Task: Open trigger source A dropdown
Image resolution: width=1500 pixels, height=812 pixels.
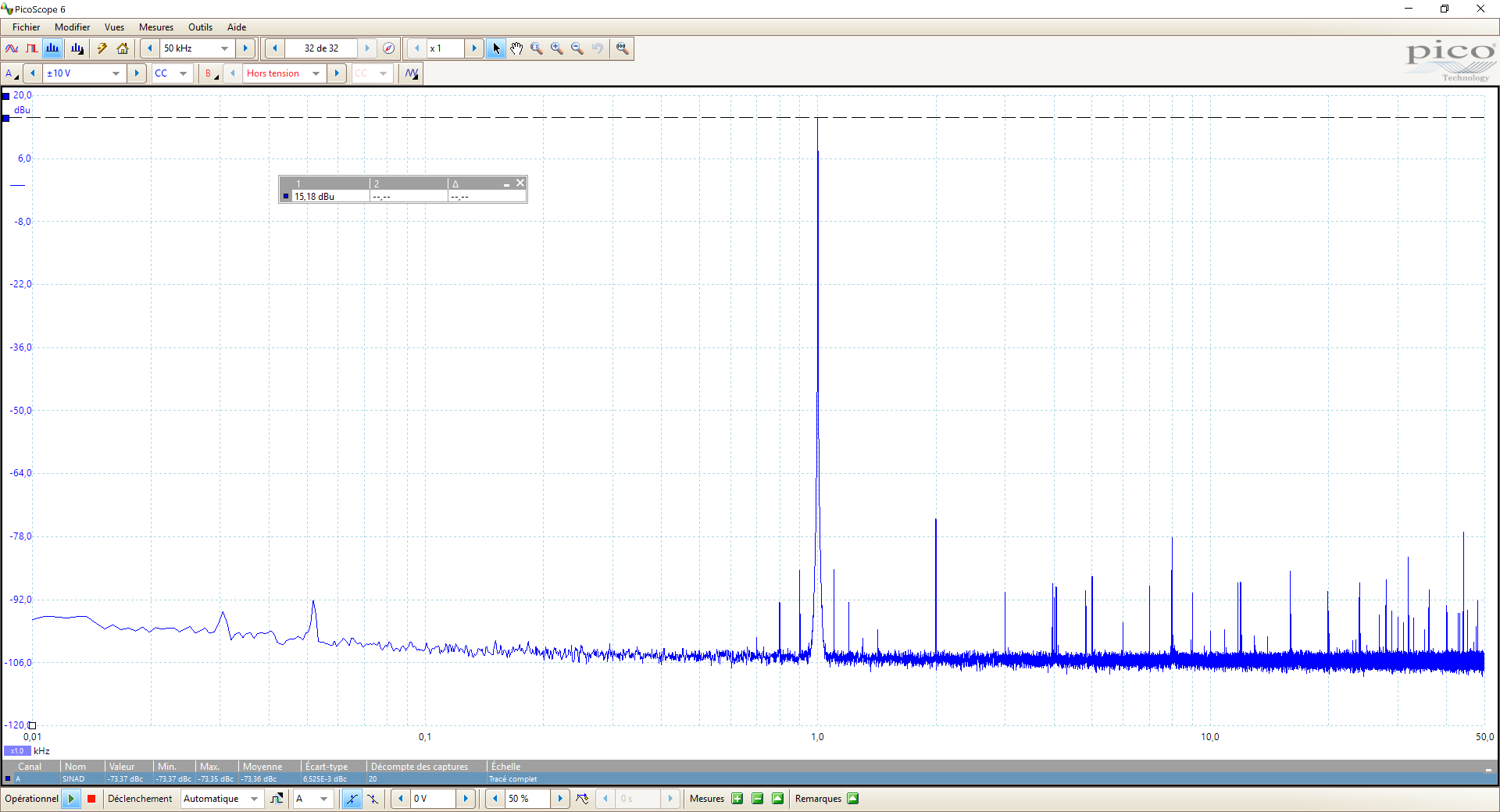Action: point(323,799)
